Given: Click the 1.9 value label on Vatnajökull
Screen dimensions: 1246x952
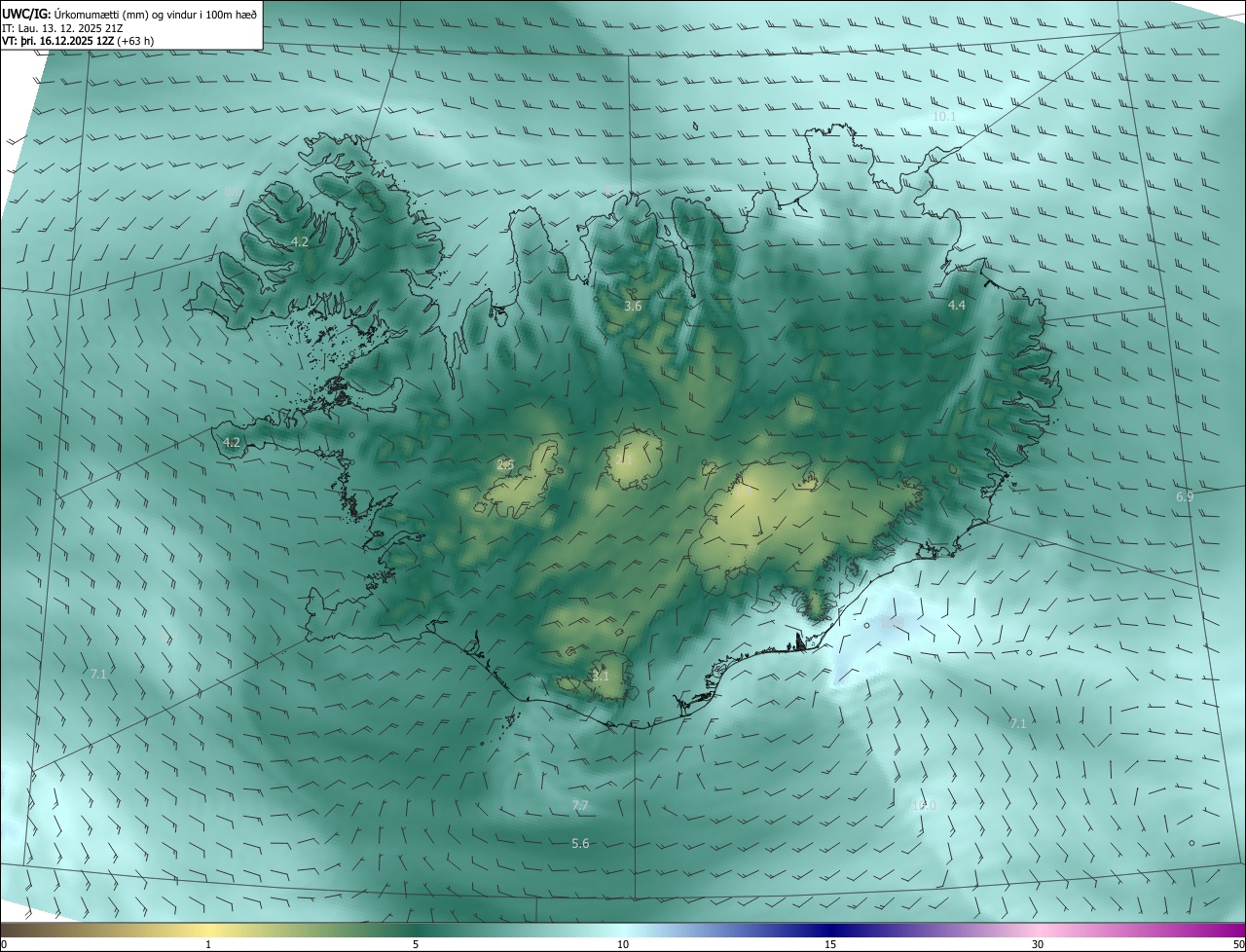Looking at the screenshot, I should 745,492.
